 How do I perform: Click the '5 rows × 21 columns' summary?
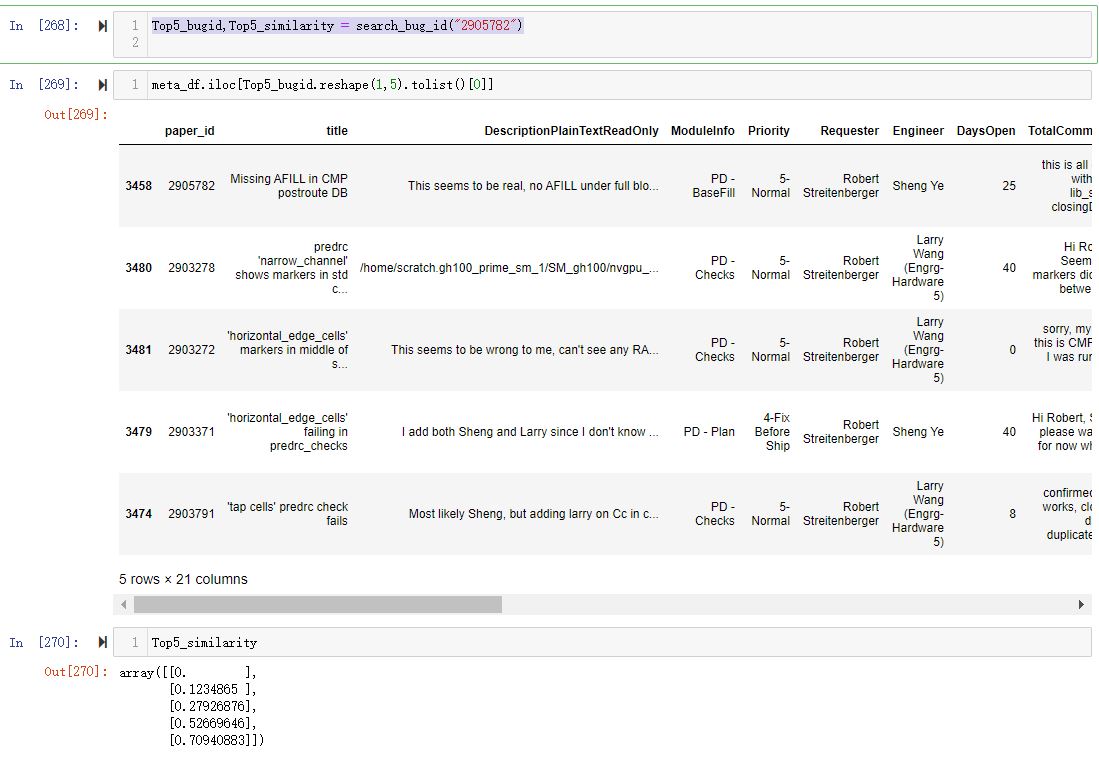click(183, 580)
